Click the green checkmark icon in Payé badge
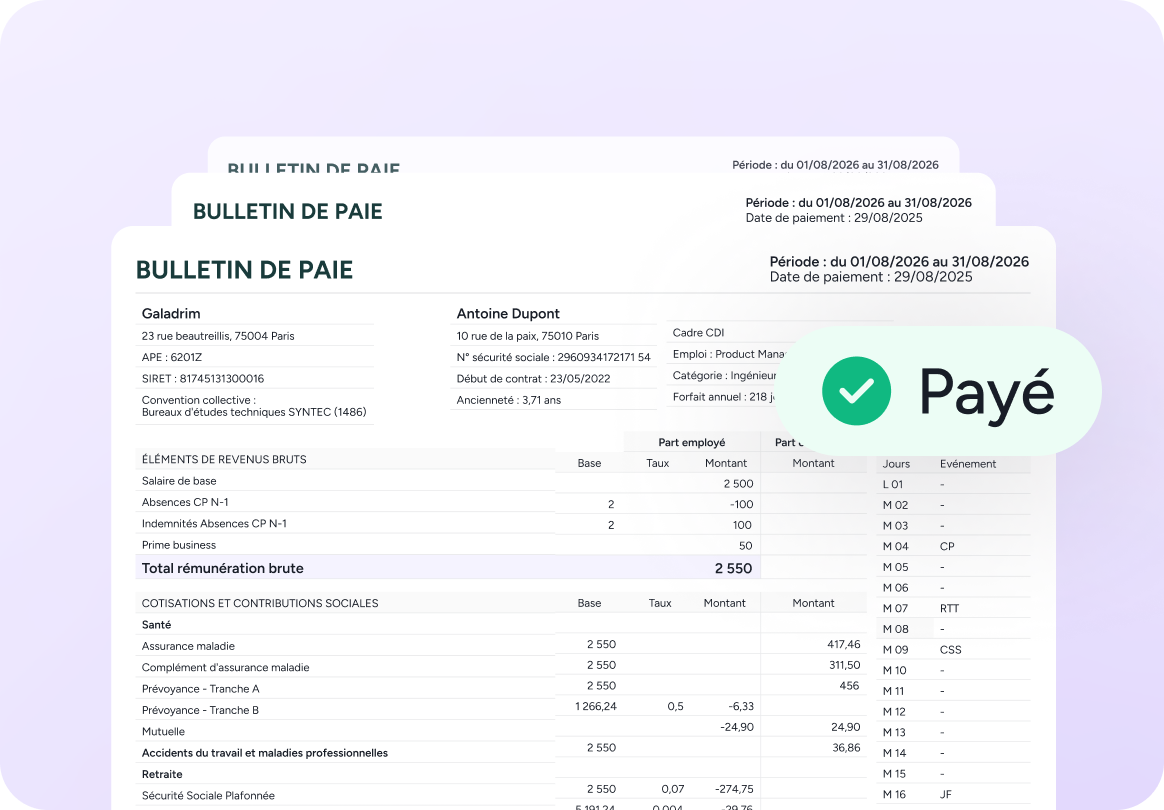Image resolution: width=1164 pixels, height=810 pixels. point(856,391)
